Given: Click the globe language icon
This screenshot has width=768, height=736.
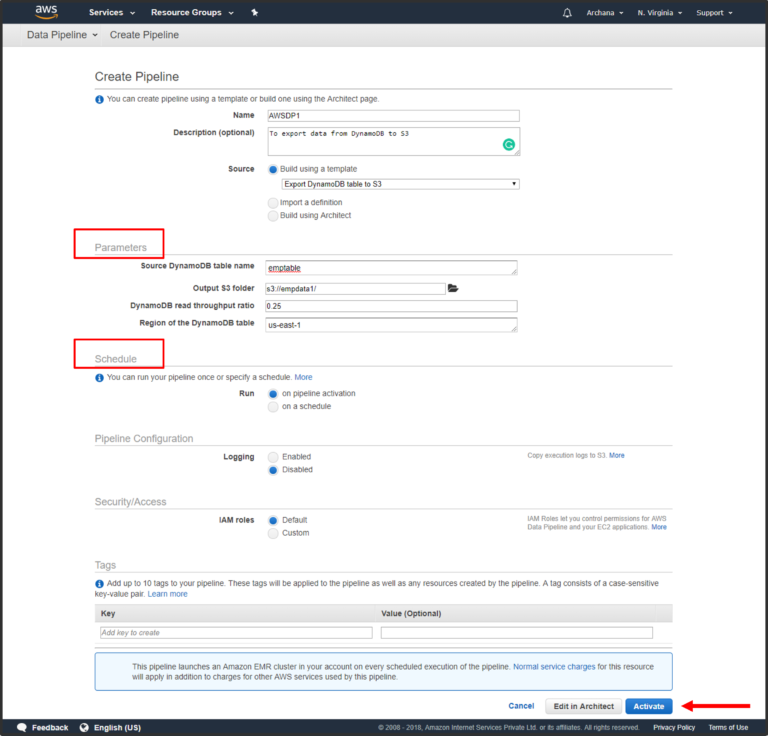Looking at the screenshot, I should tap(84, 727).
